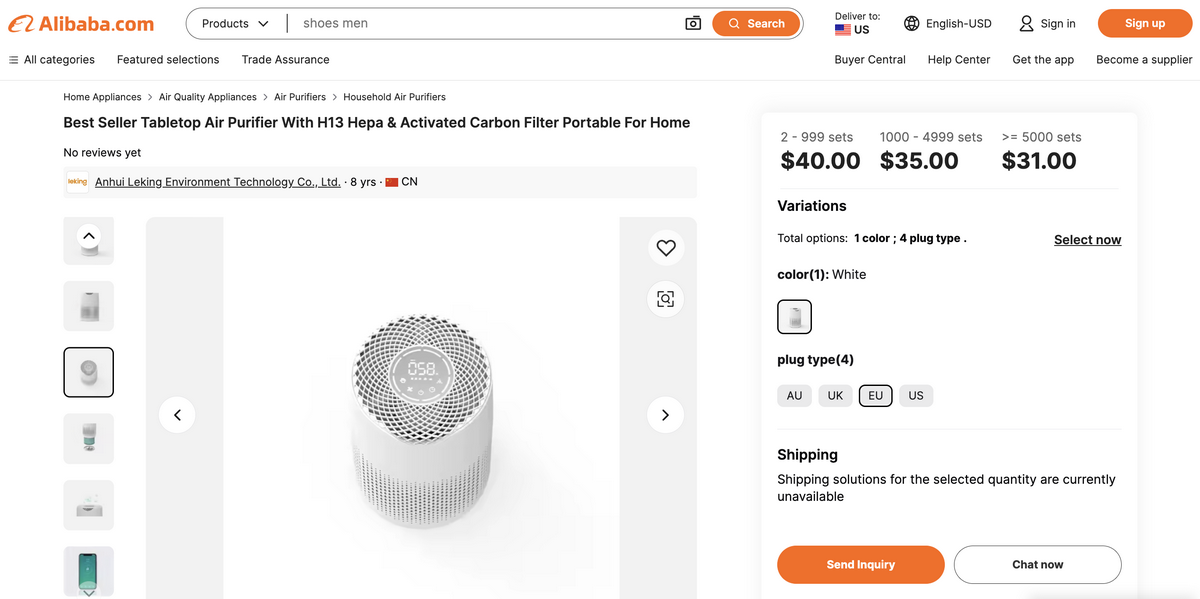
Task: Select the US plug type option
Action: coord(916,395)
